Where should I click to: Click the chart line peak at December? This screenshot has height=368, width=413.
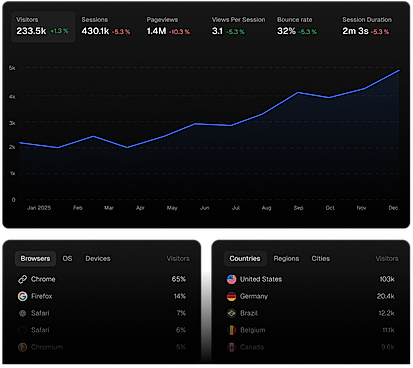(399, 70)
